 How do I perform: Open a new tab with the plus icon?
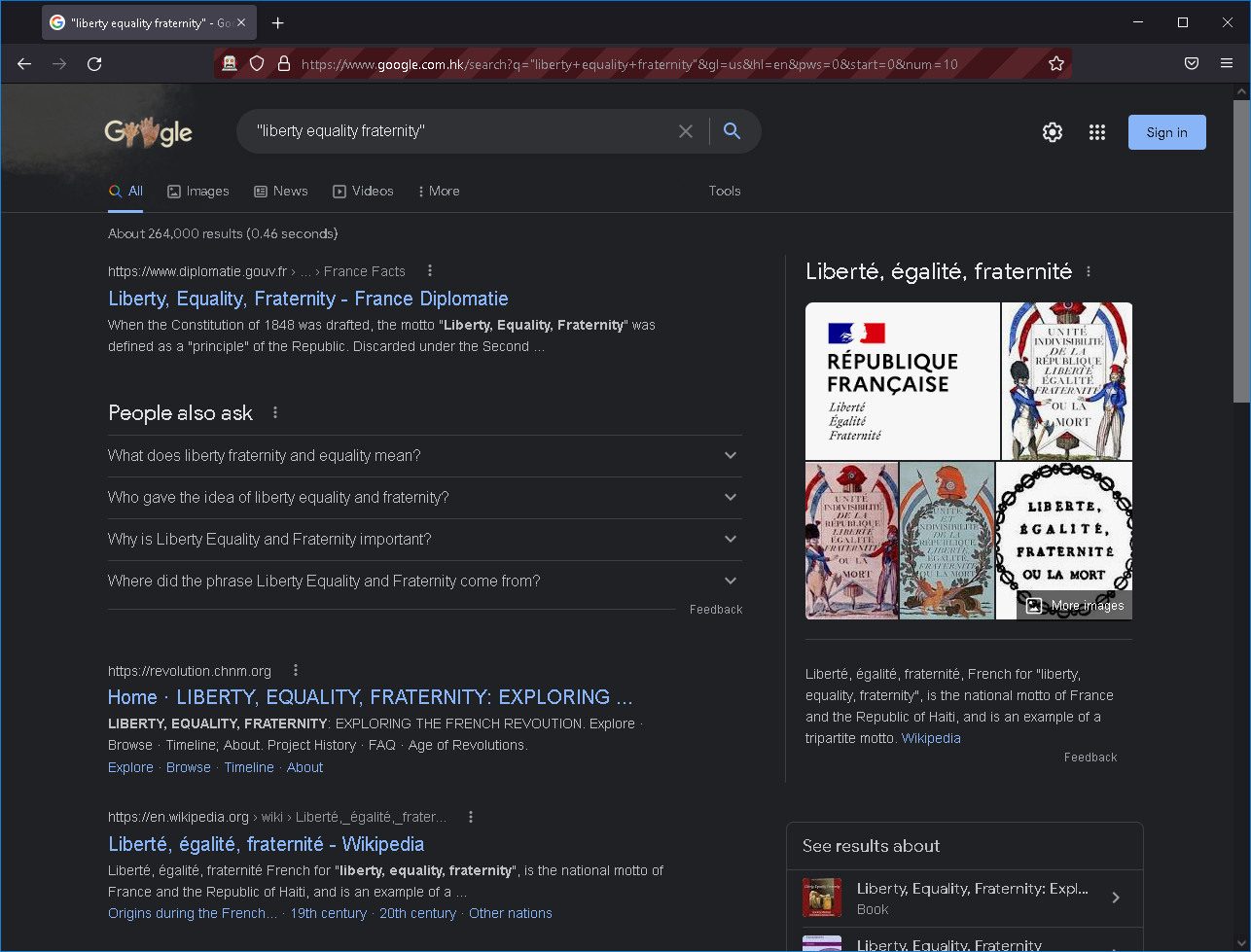(278, 23)
